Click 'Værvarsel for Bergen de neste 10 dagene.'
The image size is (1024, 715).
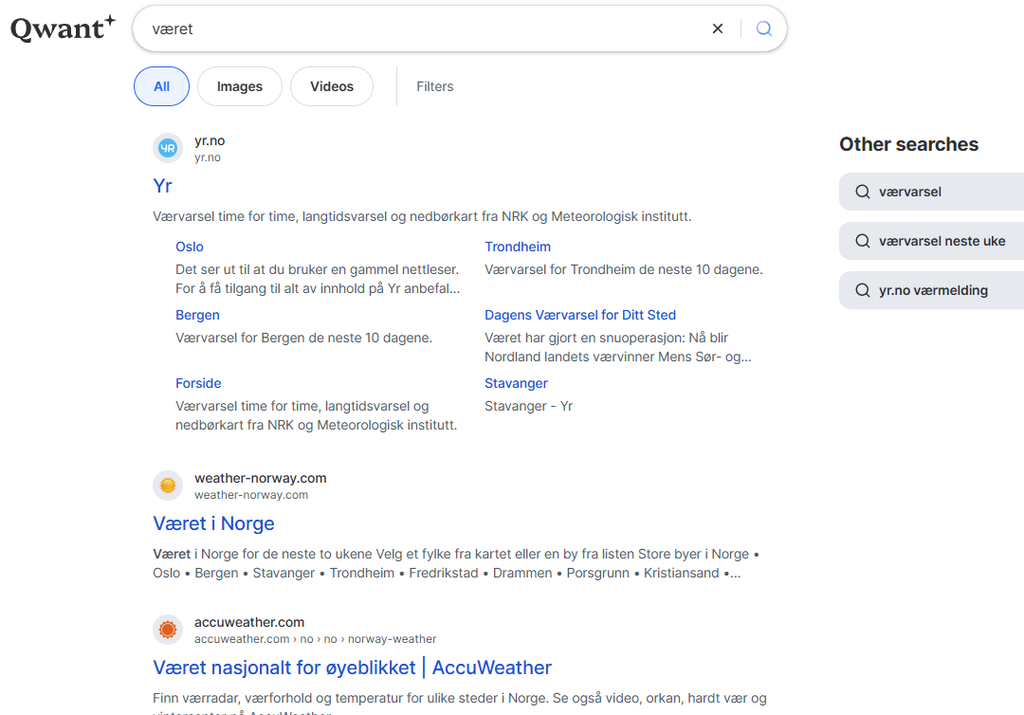click(x=304, y=338)
